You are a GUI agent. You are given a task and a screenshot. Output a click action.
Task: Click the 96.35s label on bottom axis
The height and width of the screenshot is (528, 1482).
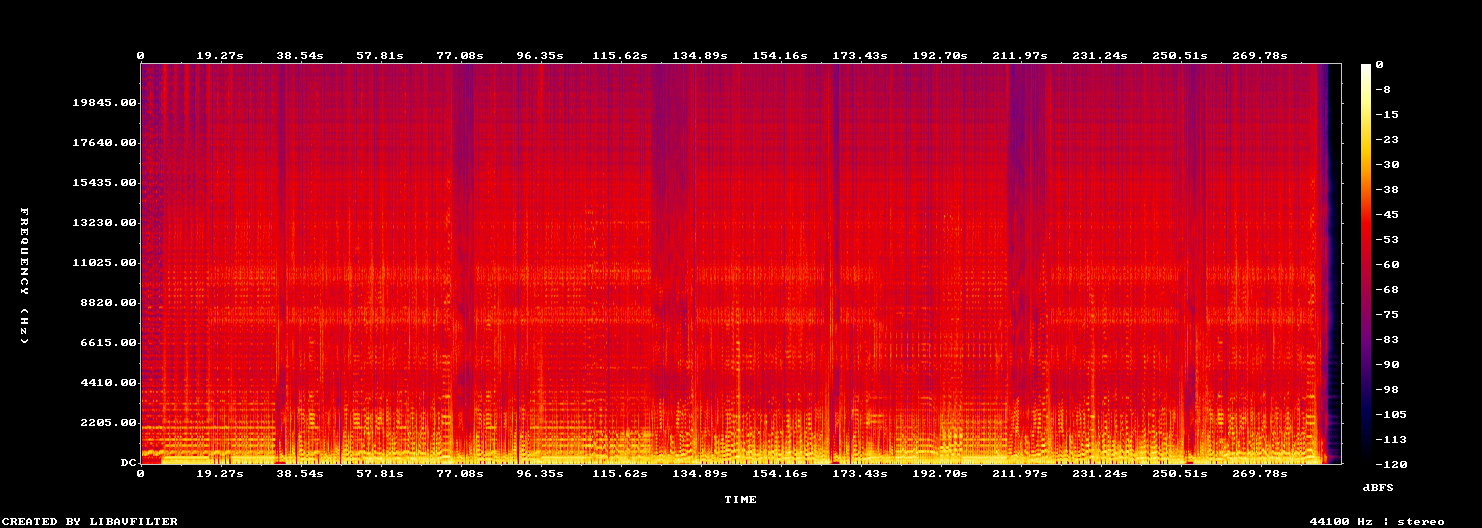[x=540, y=473]
